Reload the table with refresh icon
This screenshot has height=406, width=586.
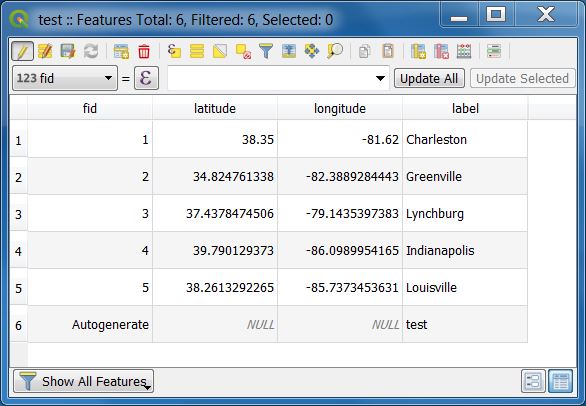pyautogui.click(x=91, y=51)
